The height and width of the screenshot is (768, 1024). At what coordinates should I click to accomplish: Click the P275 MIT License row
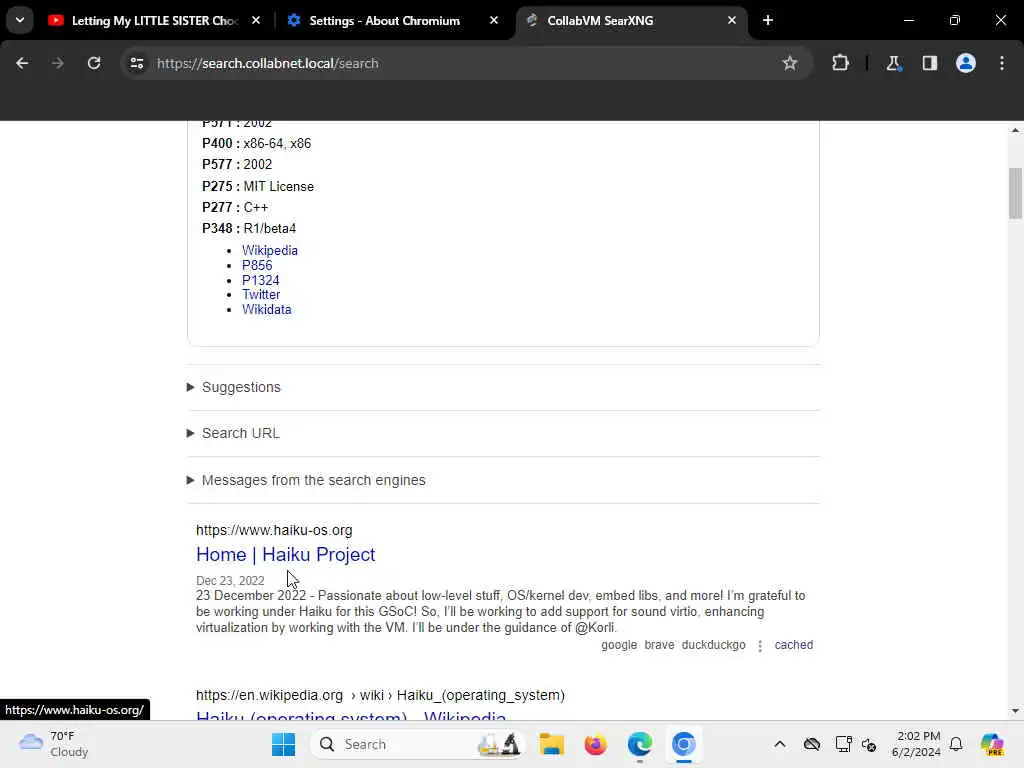click(x=258, y=186)
